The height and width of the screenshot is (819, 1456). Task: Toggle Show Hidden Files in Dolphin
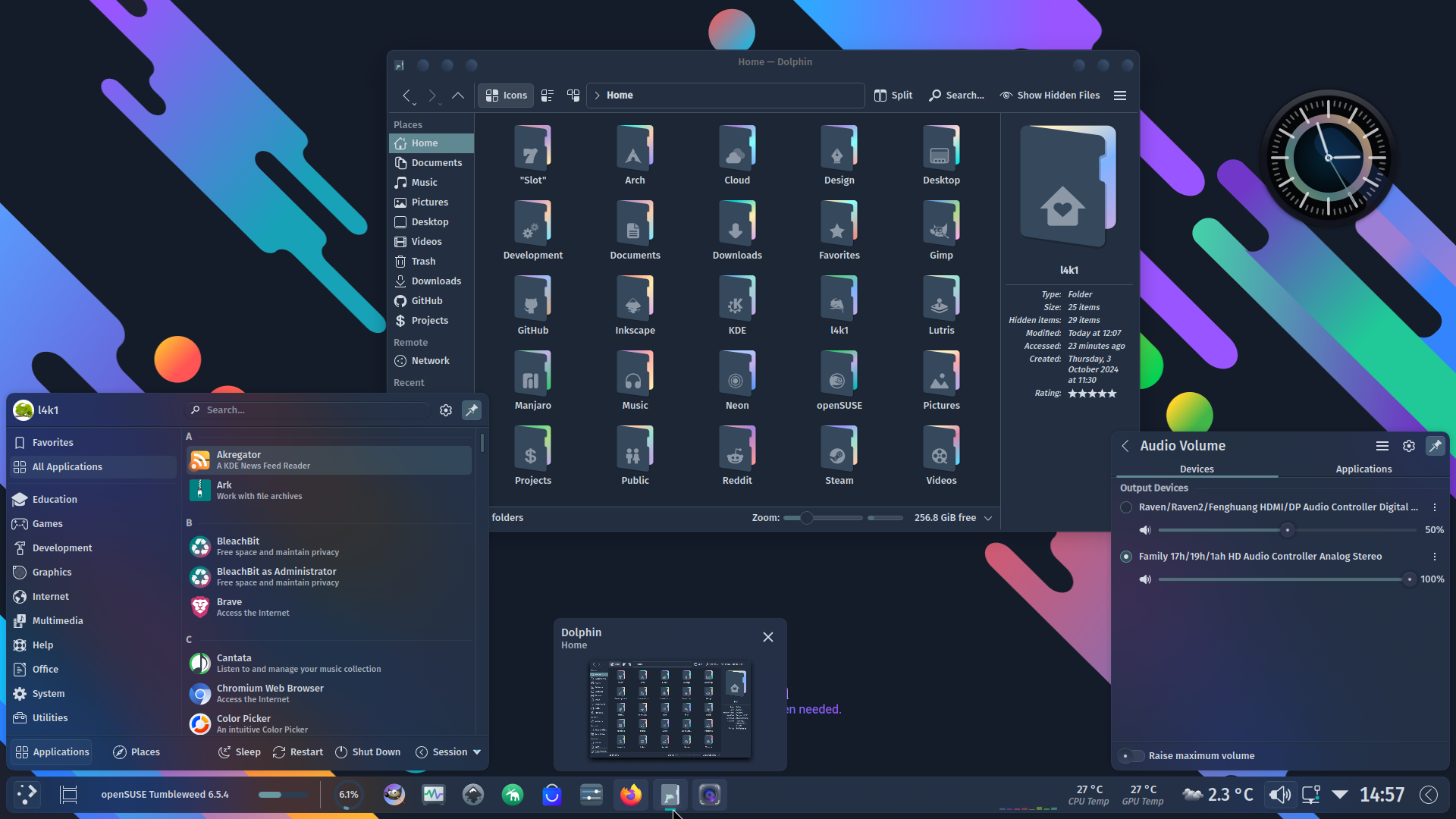coord(1050,96)
